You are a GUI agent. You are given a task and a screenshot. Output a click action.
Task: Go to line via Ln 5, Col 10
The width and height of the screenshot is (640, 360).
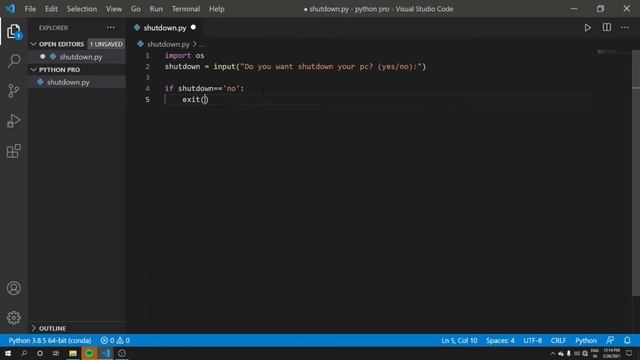(x=459, y=340)
